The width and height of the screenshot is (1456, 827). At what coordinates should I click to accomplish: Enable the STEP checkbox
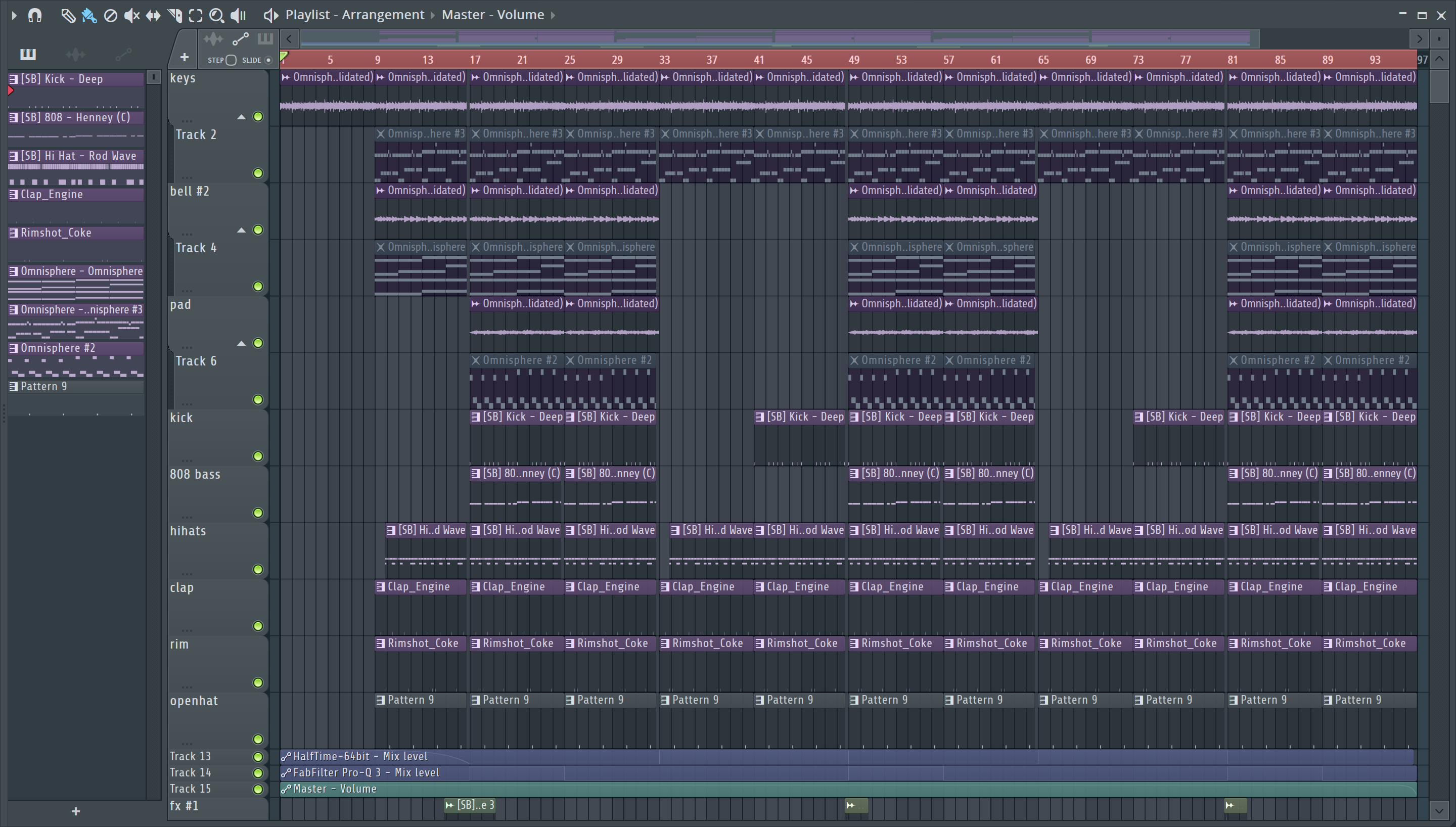pos(231,60)
